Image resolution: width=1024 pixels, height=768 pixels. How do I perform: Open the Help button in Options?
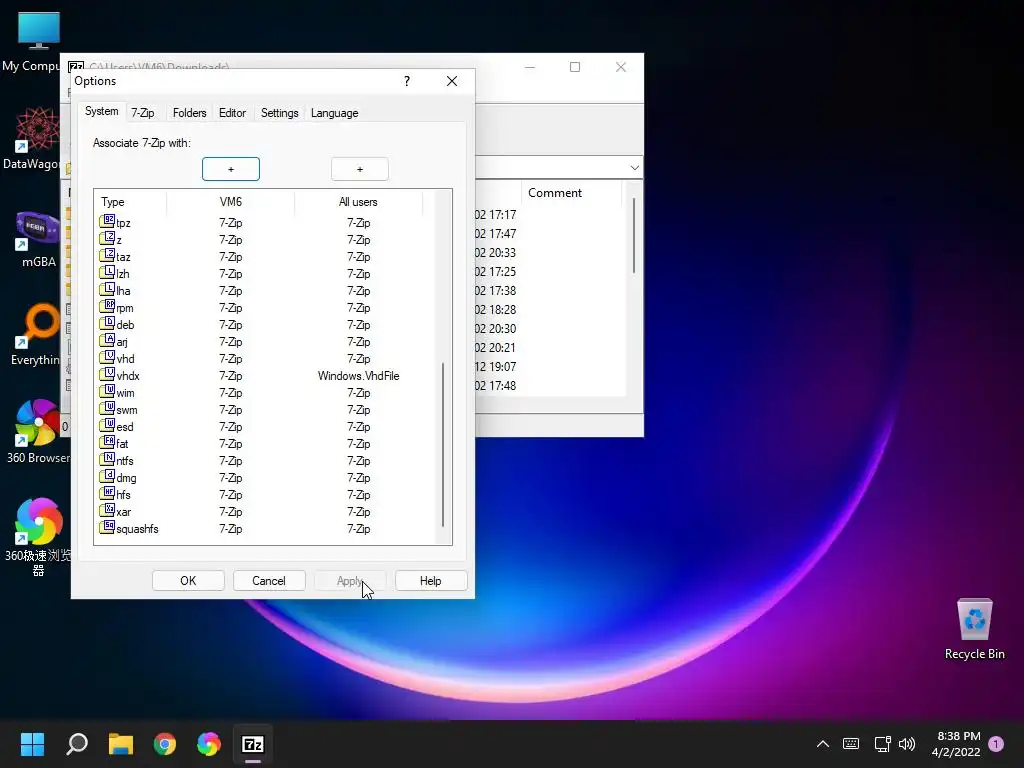[x=431, y=581]
